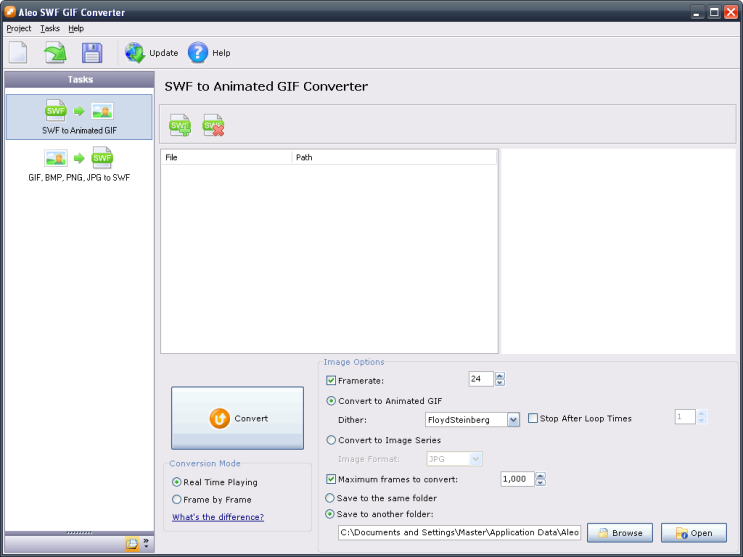Viewport: 743px width, 557px height.
Task: Open project using green arrow icon
Action: (x=55, y=52)
